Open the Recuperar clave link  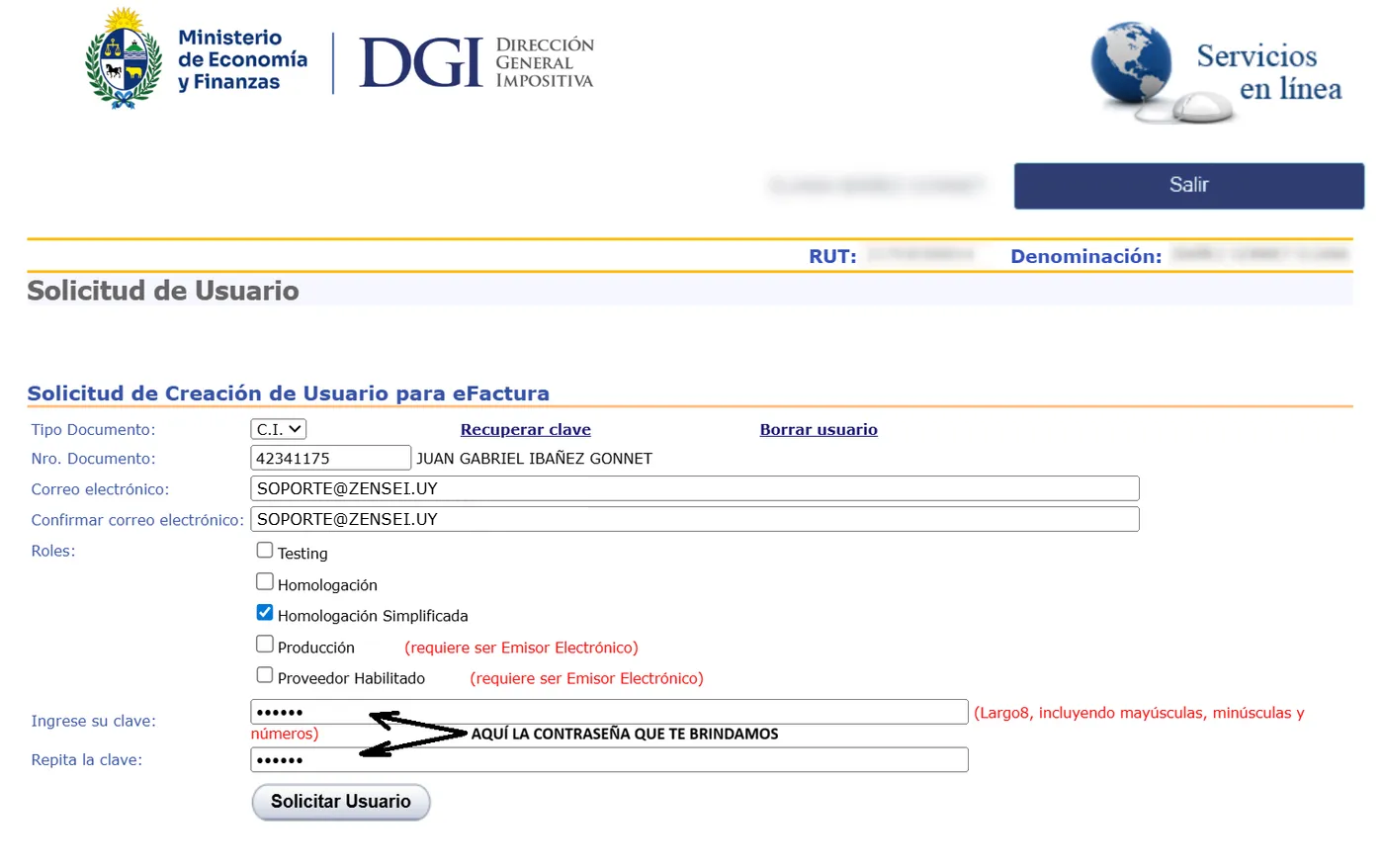[x=526, y=429]
